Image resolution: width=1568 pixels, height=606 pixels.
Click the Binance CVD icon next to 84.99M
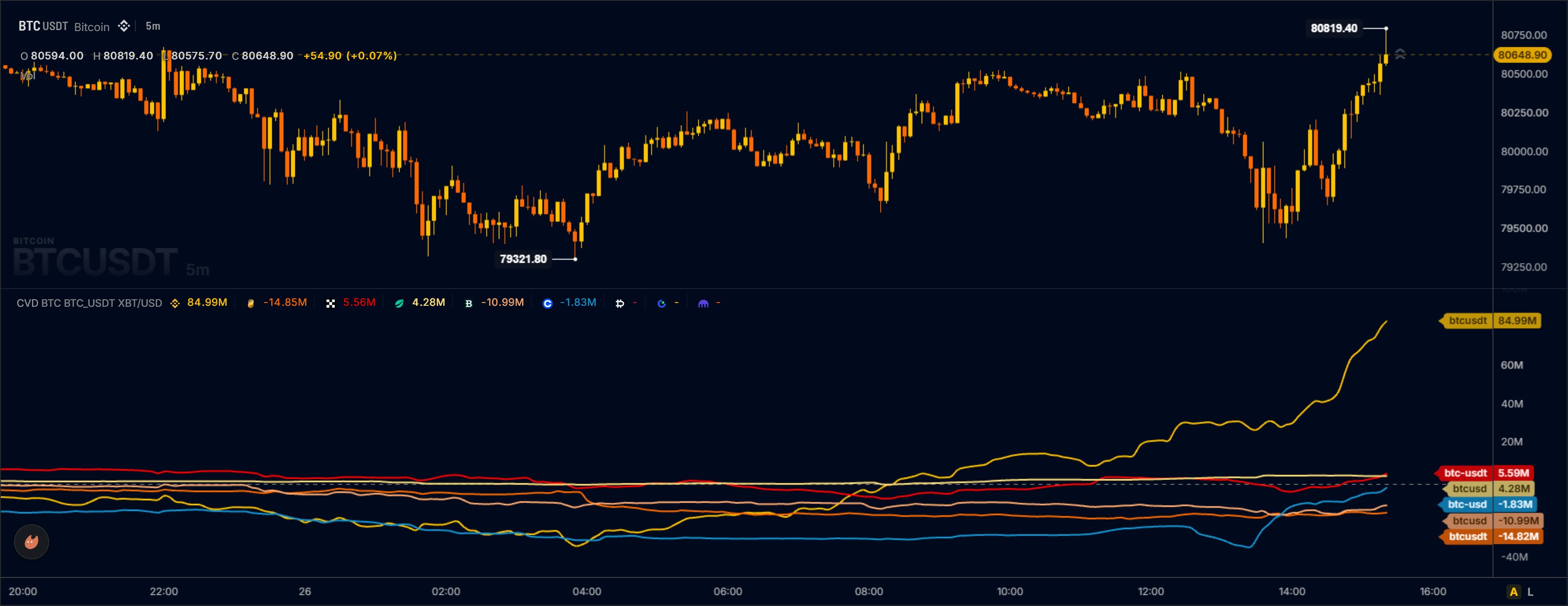(175, 303)
